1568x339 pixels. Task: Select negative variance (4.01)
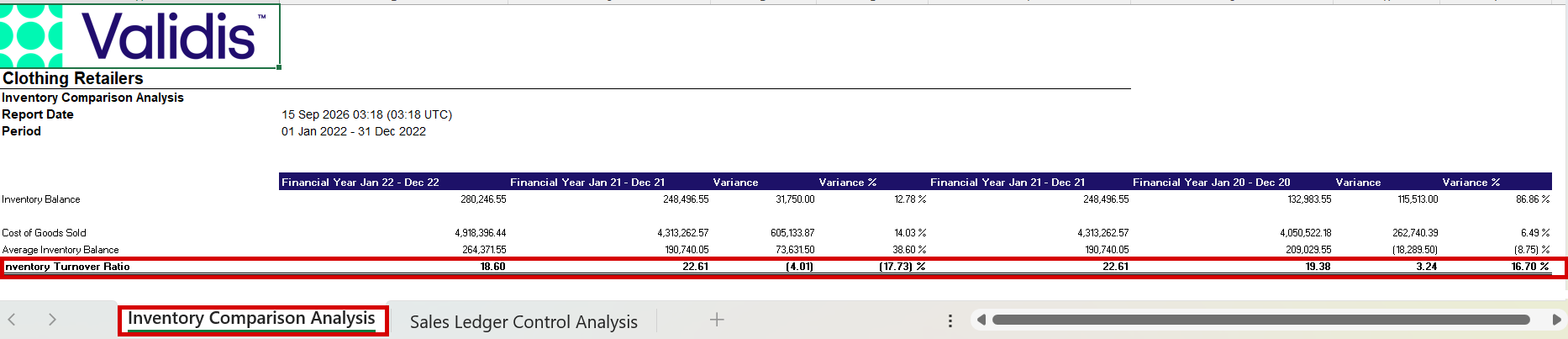click(x=799, y=267)
